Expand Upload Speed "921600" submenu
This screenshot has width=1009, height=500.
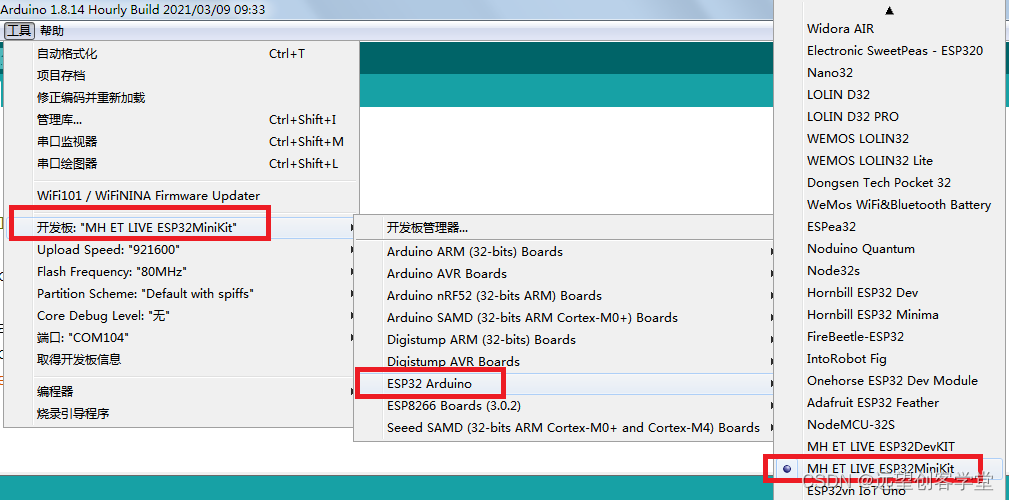click(x=181, y=250)
